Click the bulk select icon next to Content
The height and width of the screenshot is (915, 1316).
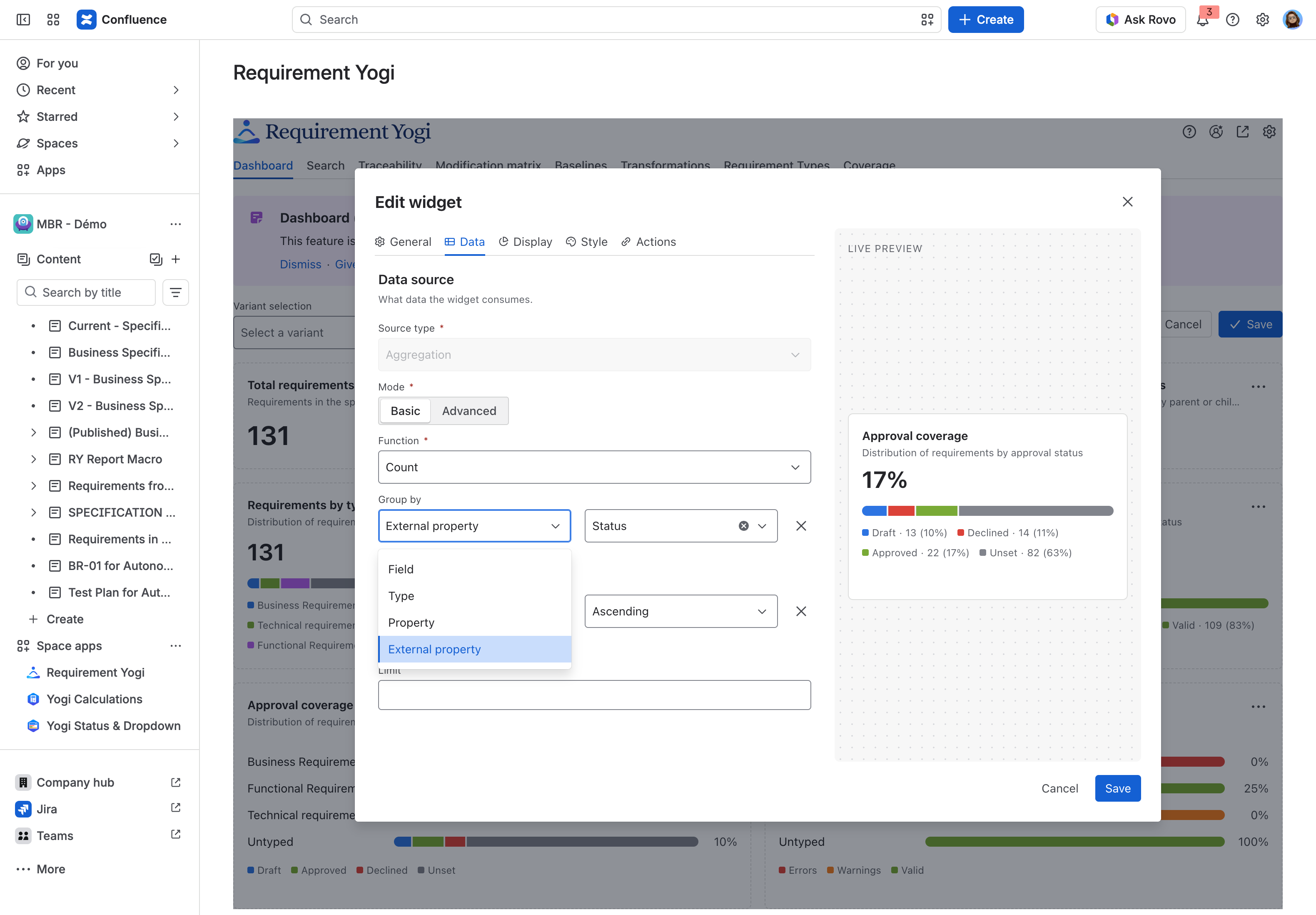(x=156, y=259)
